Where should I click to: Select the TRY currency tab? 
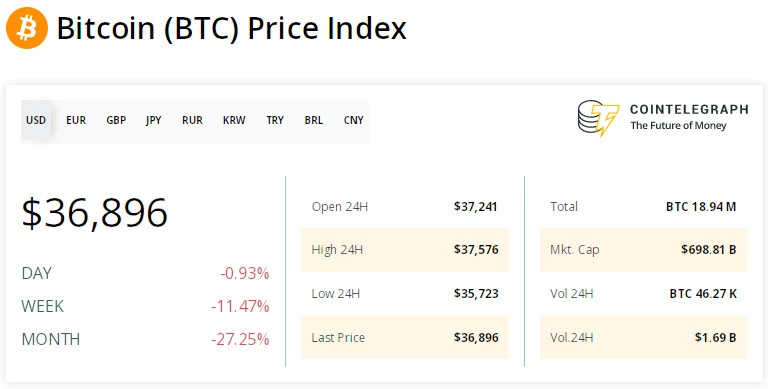tap(275, 120)
